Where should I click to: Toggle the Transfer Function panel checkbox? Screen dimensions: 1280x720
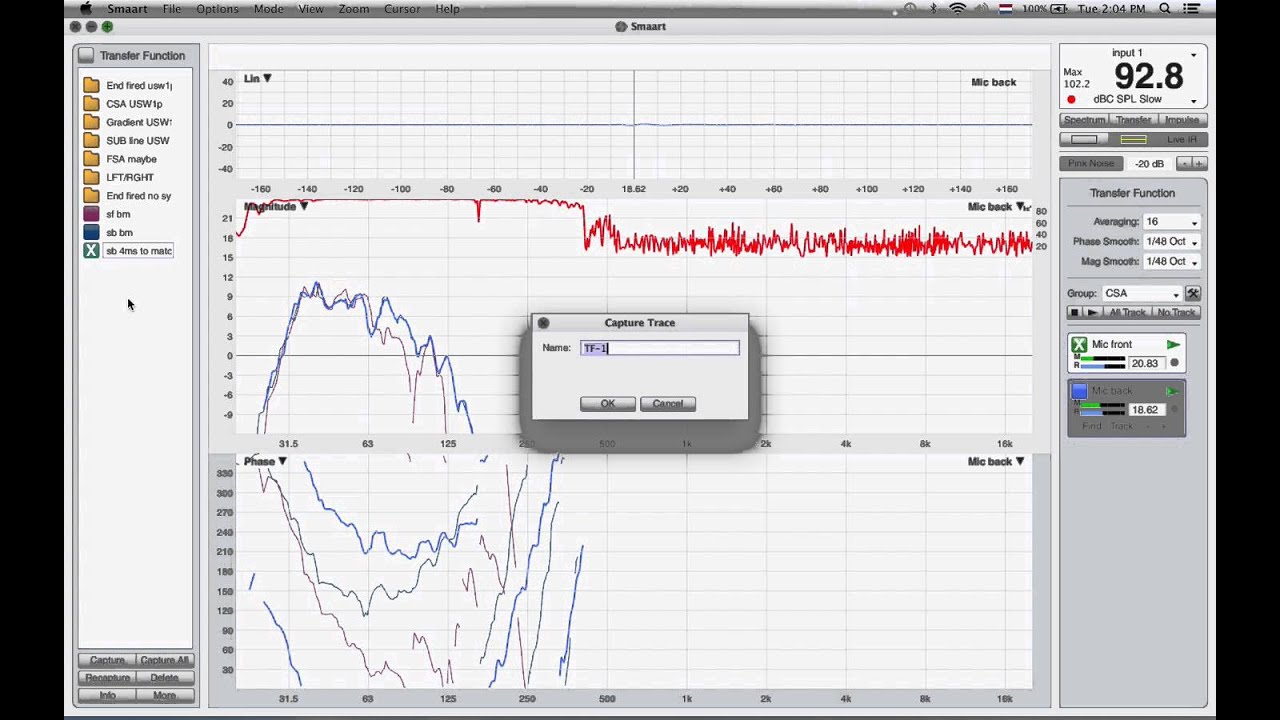pyautogui.click(x=86, y=55)
